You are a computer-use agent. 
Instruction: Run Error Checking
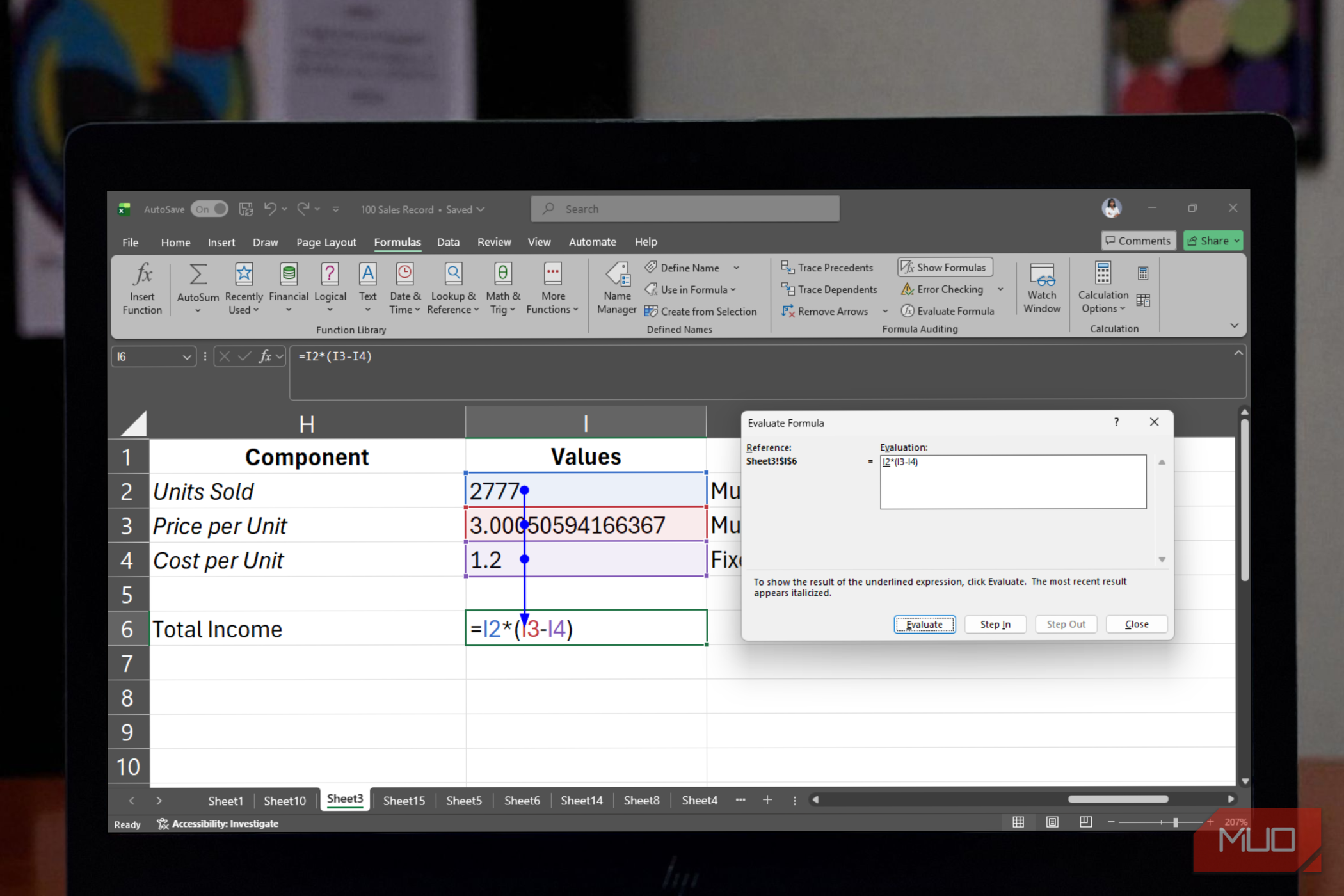[x=942, y=289]
